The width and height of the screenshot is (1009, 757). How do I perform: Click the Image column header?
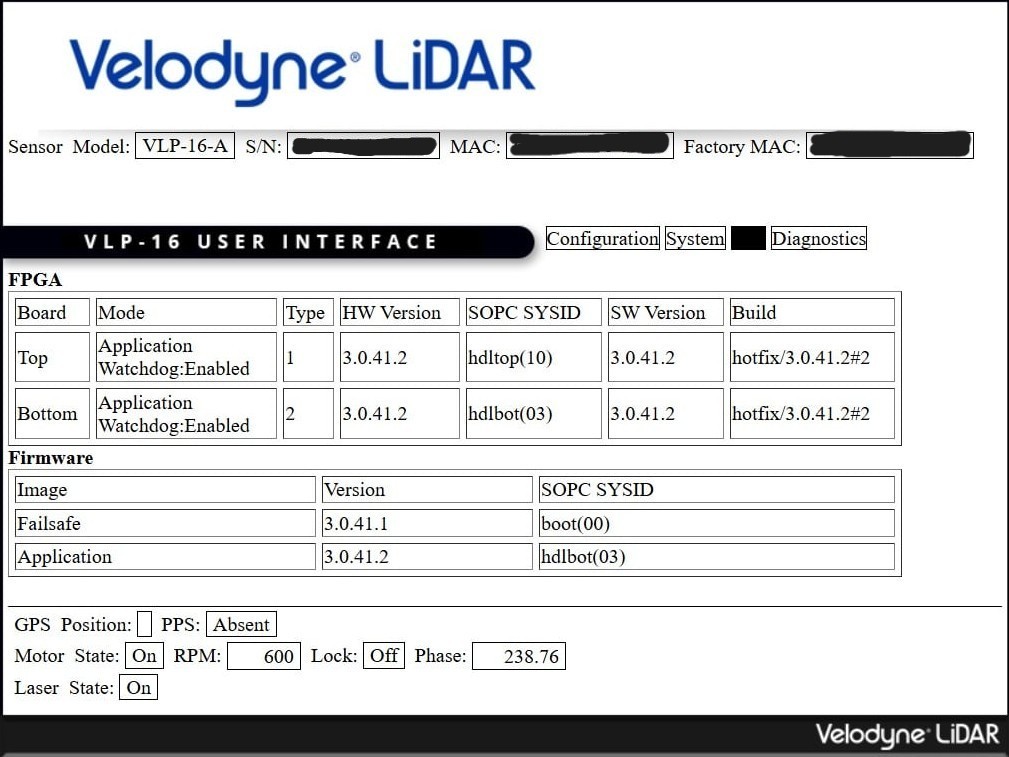(165, 489)
